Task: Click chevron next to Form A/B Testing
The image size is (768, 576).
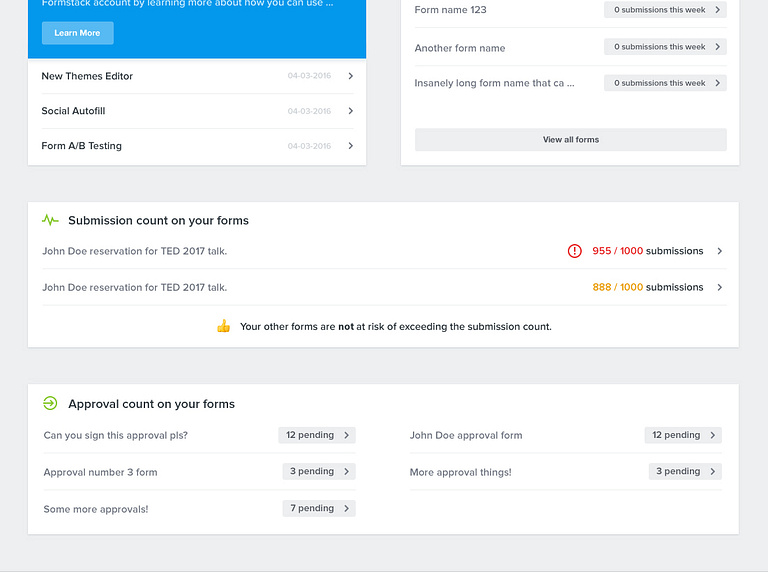Action: (351, 145)
